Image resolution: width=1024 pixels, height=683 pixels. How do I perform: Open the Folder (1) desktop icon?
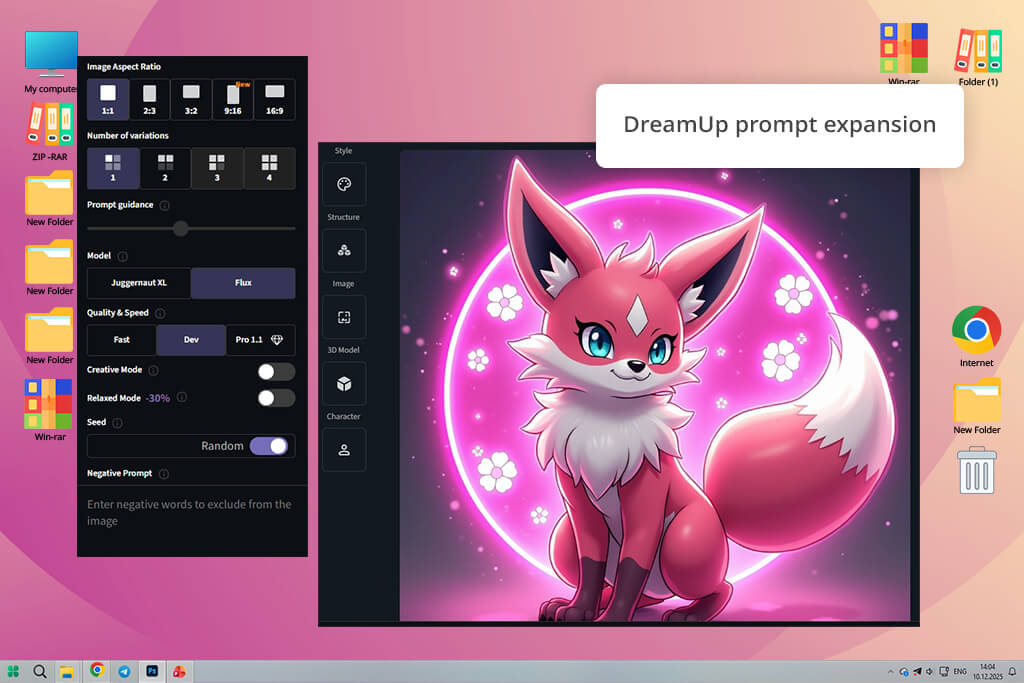978,56
